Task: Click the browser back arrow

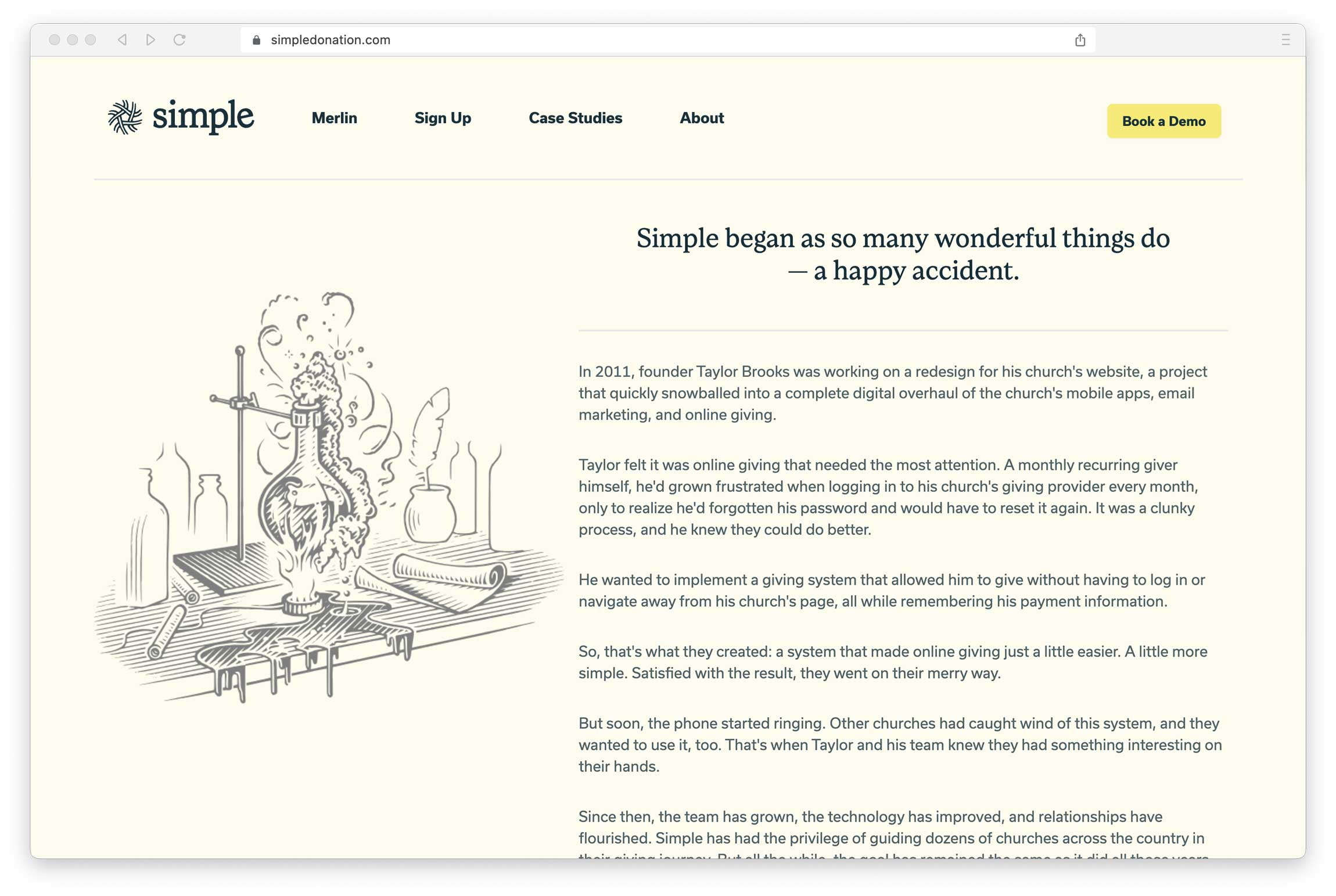Action: [122, 39]
